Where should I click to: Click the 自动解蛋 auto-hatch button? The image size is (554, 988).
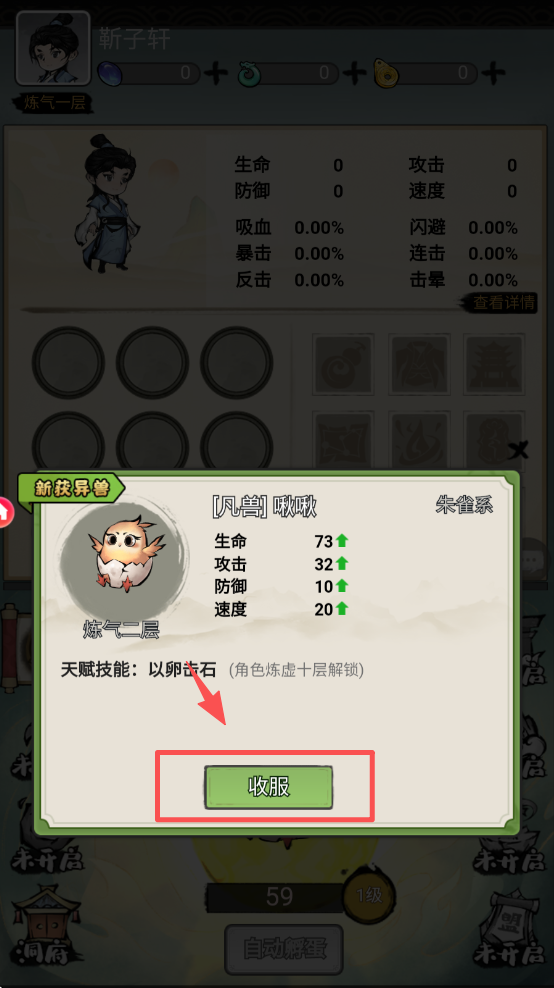284,948
